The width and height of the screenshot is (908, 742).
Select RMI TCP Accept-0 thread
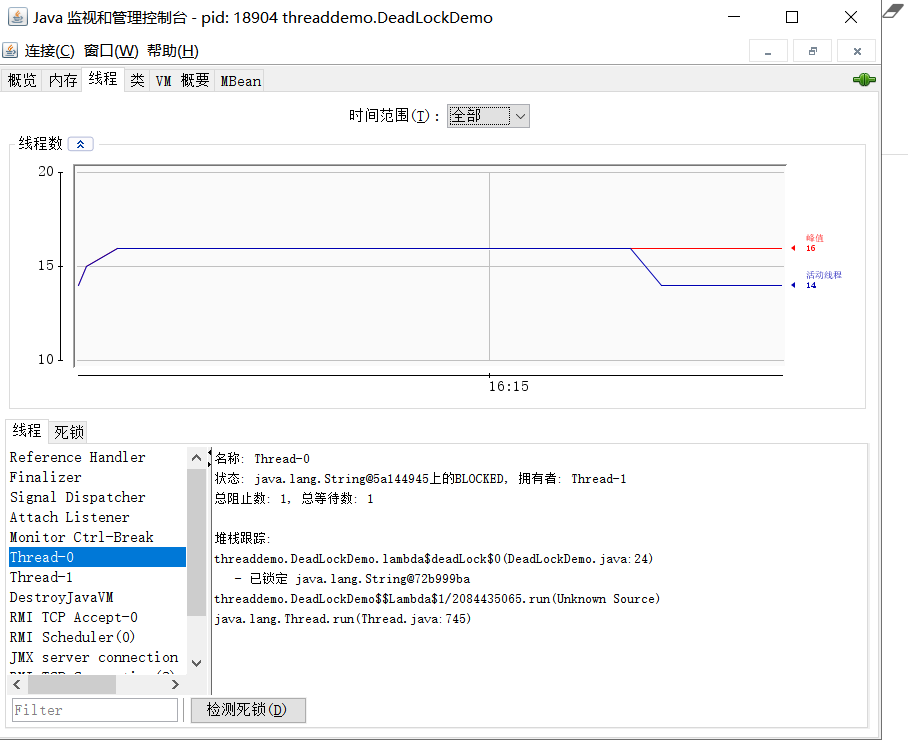[x=97, y=617]
